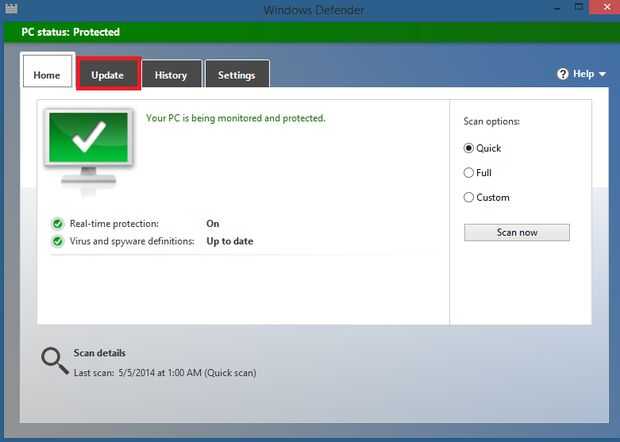Click the Scan details magnifying glass icon
The width and height of the screenshot is (620, 442).
55,361
